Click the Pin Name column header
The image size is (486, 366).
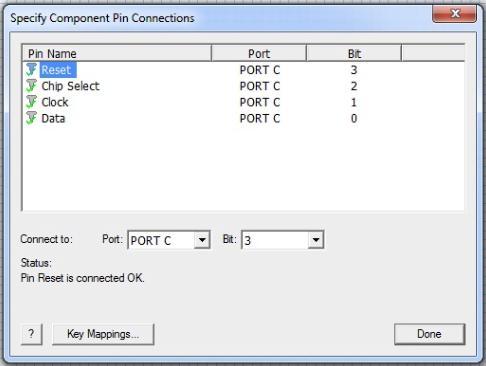point(117,53)
